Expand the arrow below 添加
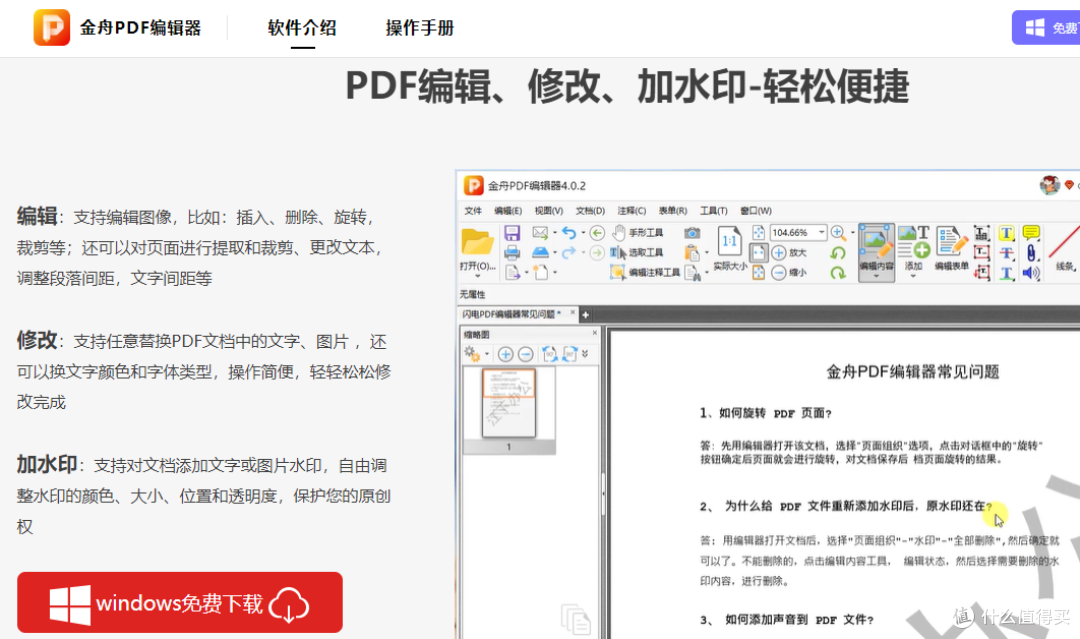 point(914,276)
